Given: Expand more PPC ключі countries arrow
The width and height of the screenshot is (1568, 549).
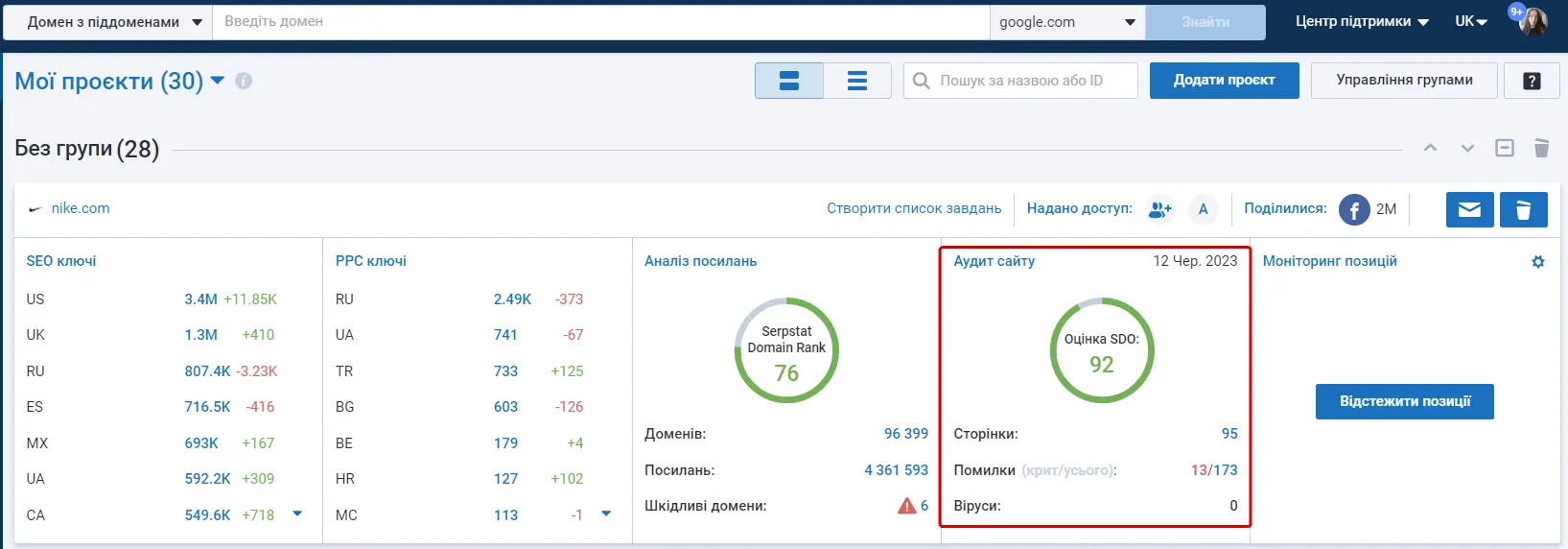Looking at the screenshot, I should (606, 513).
